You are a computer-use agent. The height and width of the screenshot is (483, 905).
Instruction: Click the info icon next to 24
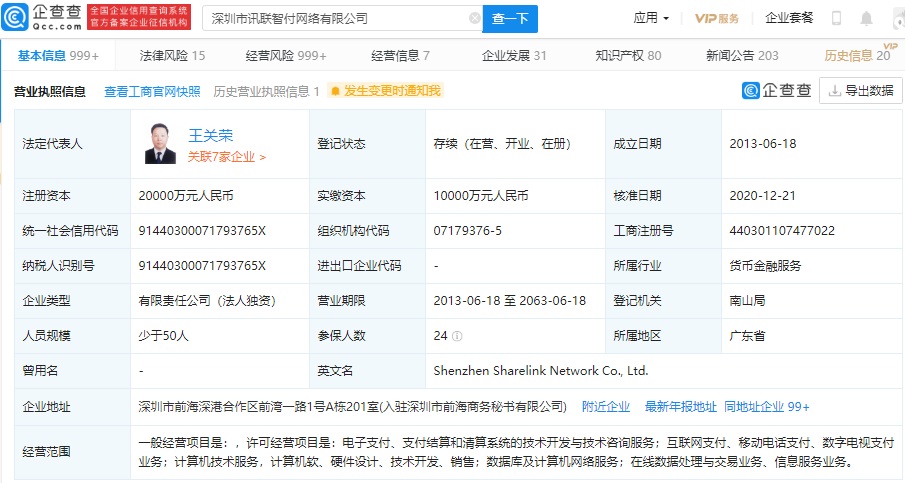click(457, 336)
